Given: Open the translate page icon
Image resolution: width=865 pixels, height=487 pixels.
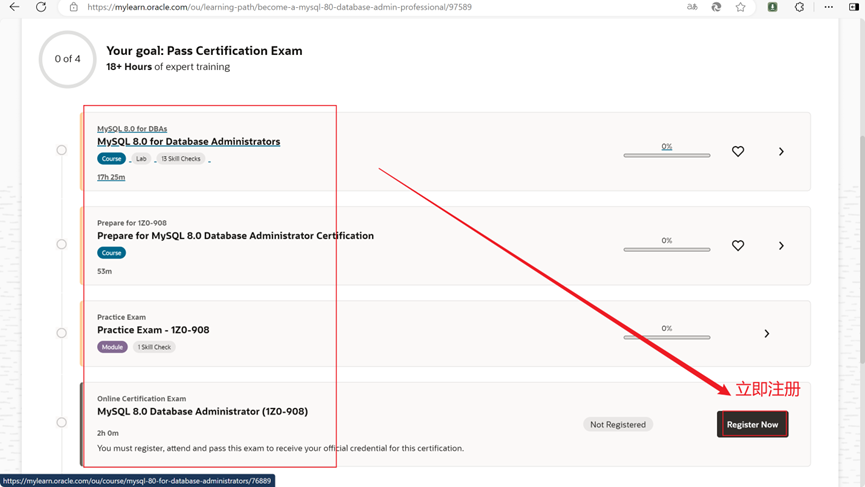Looking at the screenshot, I should click(692, 7).
